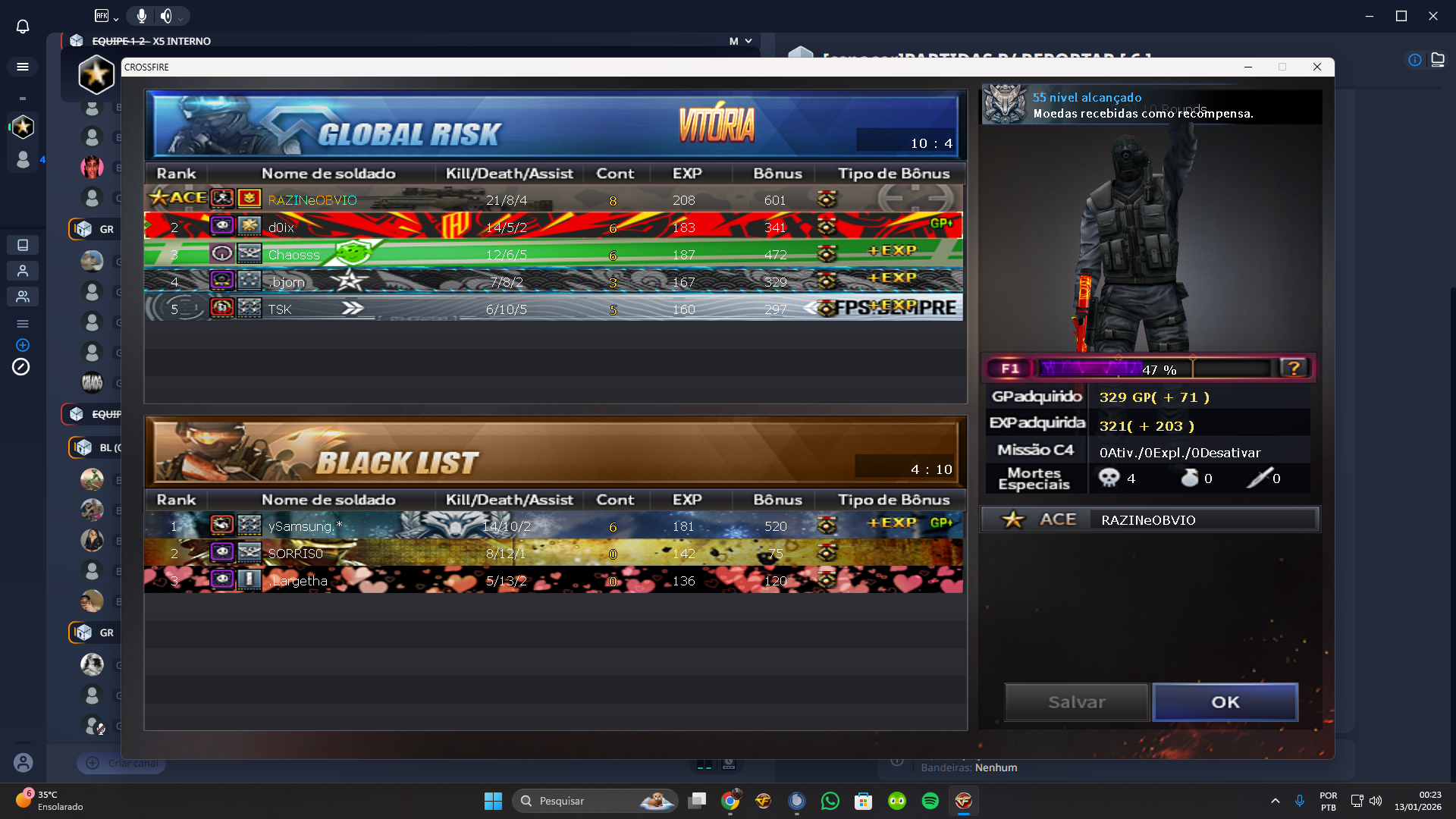Click the blue plus add icon
1456x819 pixels.
pos(23,345)
